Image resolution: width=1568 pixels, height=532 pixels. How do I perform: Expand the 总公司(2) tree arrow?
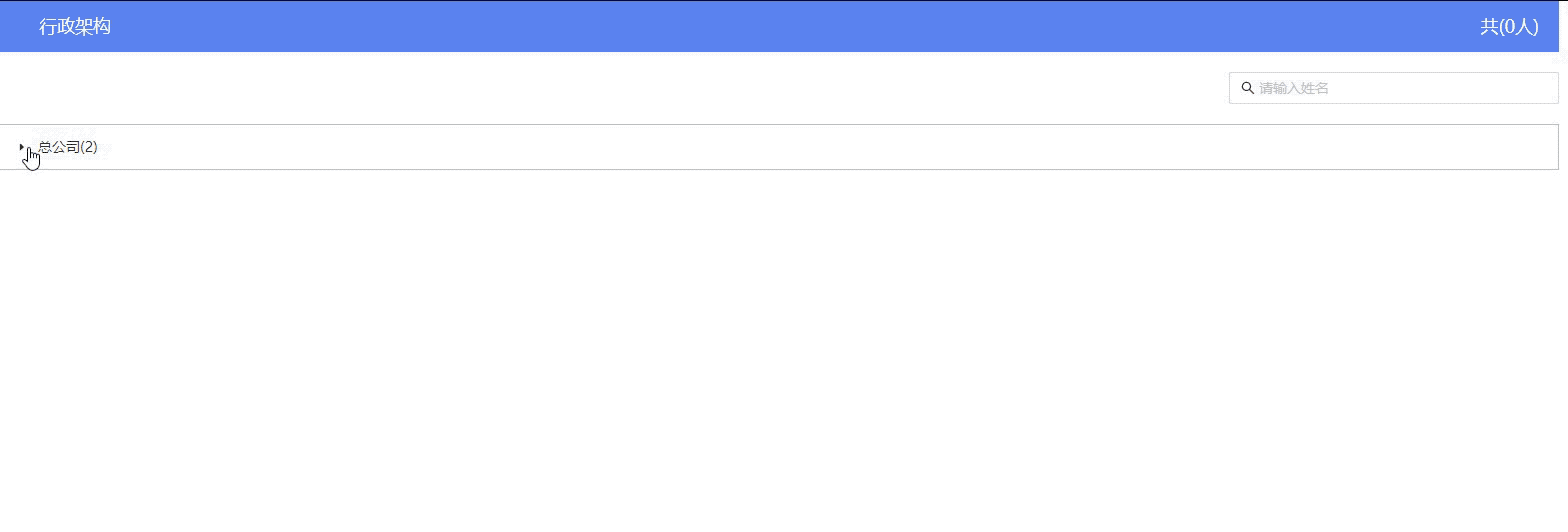22,147
